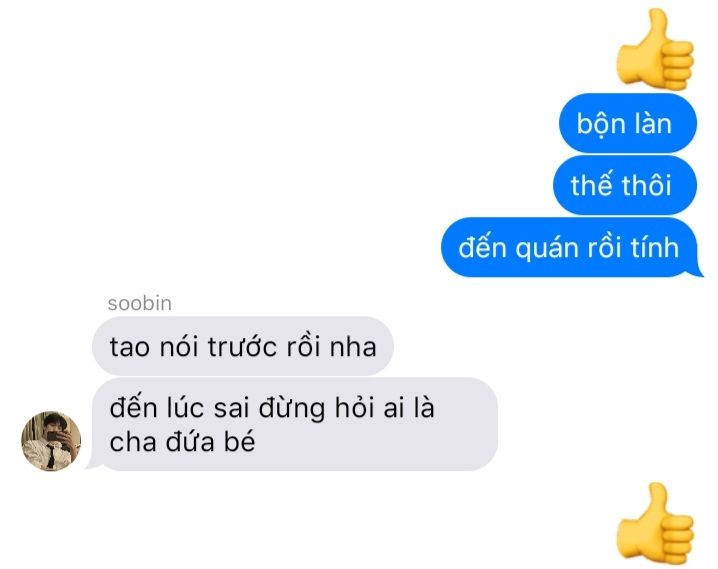Click the word 'tính' in the blue bubble
Screen dimensions: 718x569
[x=655, y=247]
